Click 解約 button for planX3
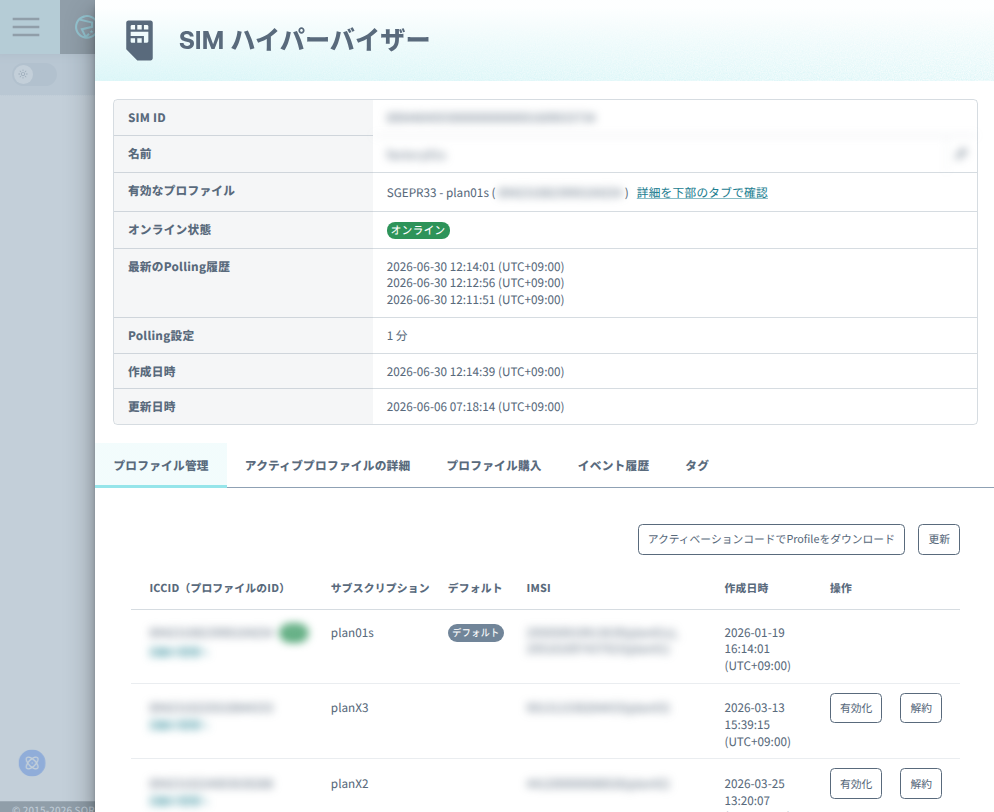The height and width of the screenshot is (812, 994). 920,708
